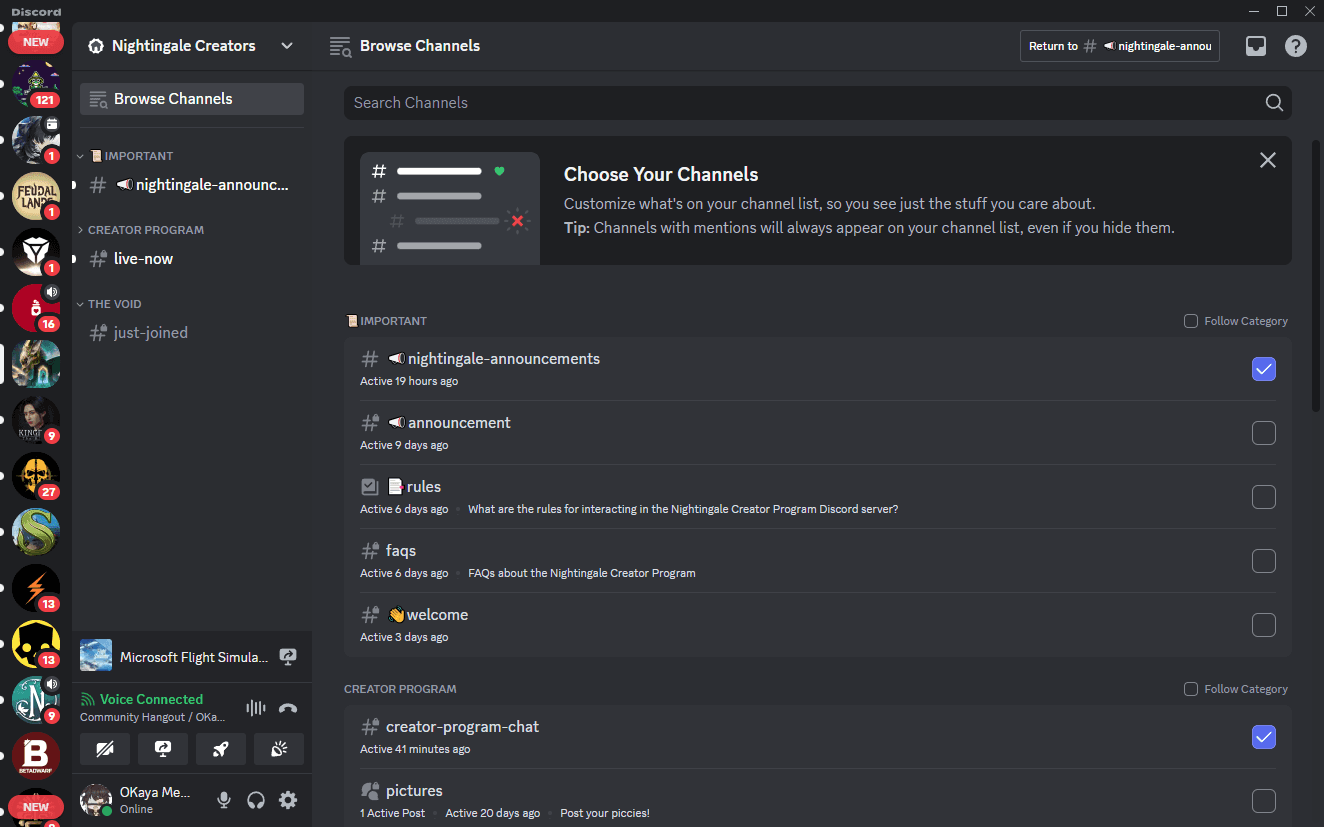The image size is (1324, 827).
Task: Start an activity with the rocket icon
Action: tap(221, 749)
